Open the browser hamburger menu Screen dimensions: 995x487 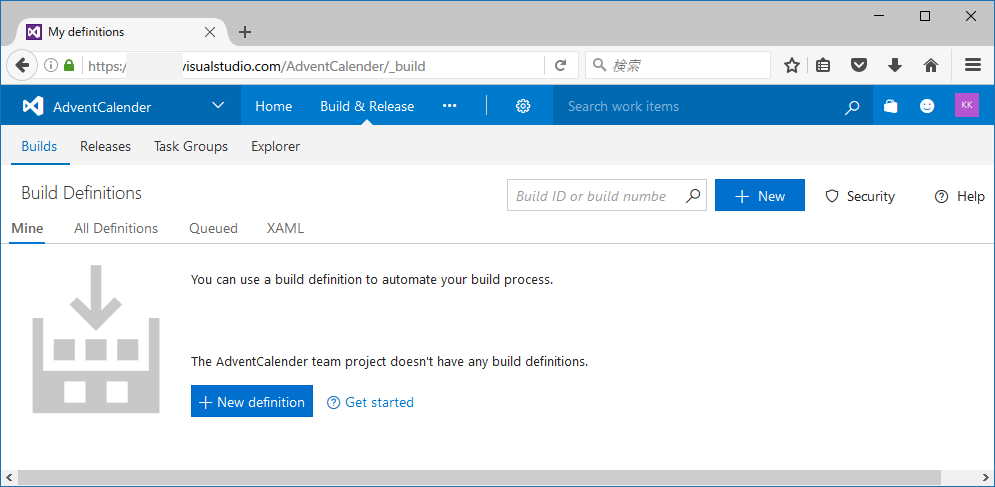point(972,65)
